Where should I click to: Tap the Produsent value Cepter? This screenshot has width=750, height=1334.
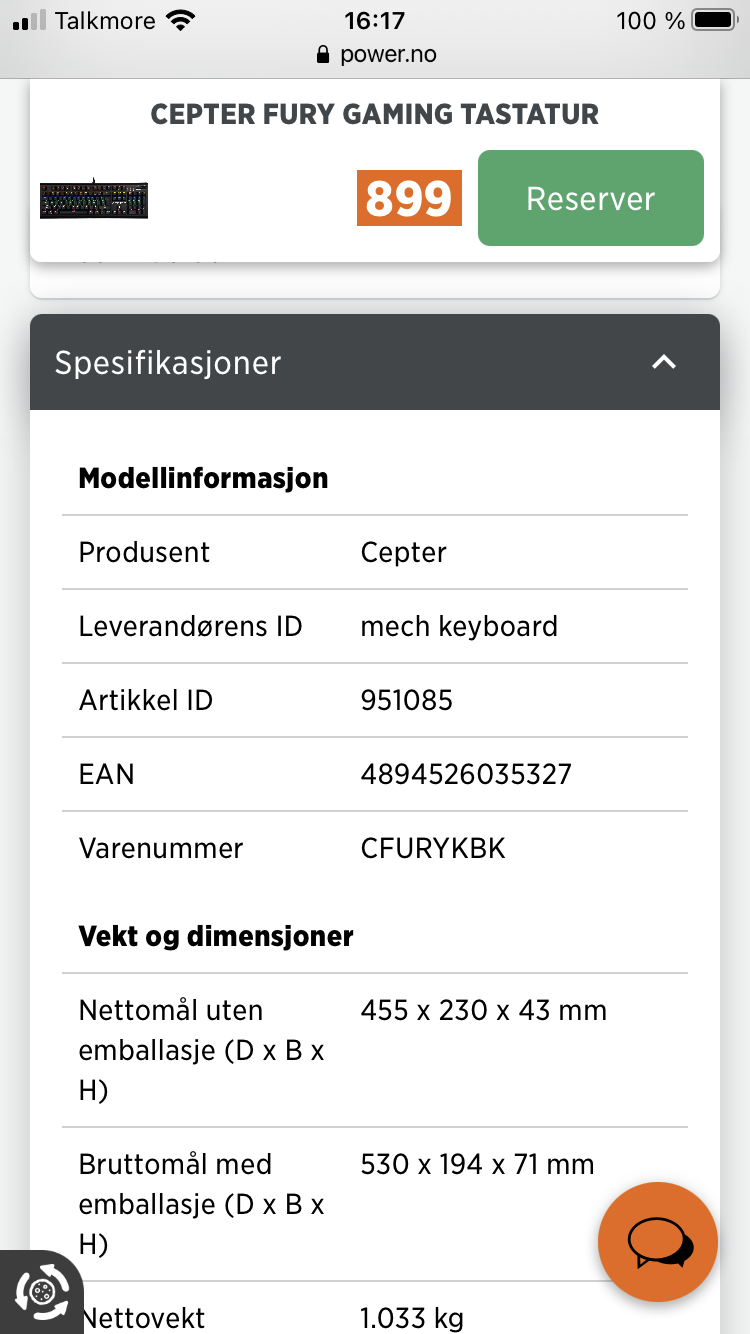(404, 552)
